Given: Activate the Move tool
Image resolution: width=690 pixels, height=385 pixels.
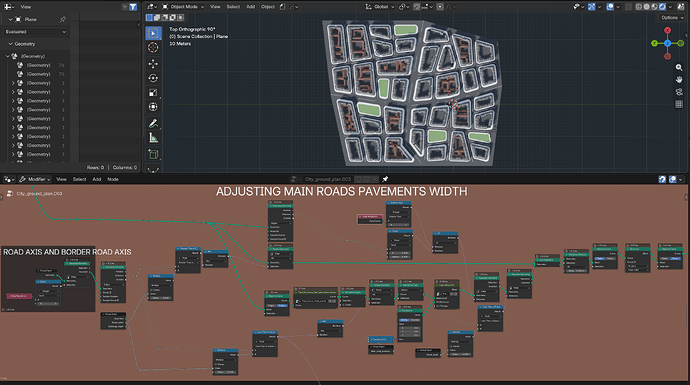Looking at the screenshot, I should (153, 64).
